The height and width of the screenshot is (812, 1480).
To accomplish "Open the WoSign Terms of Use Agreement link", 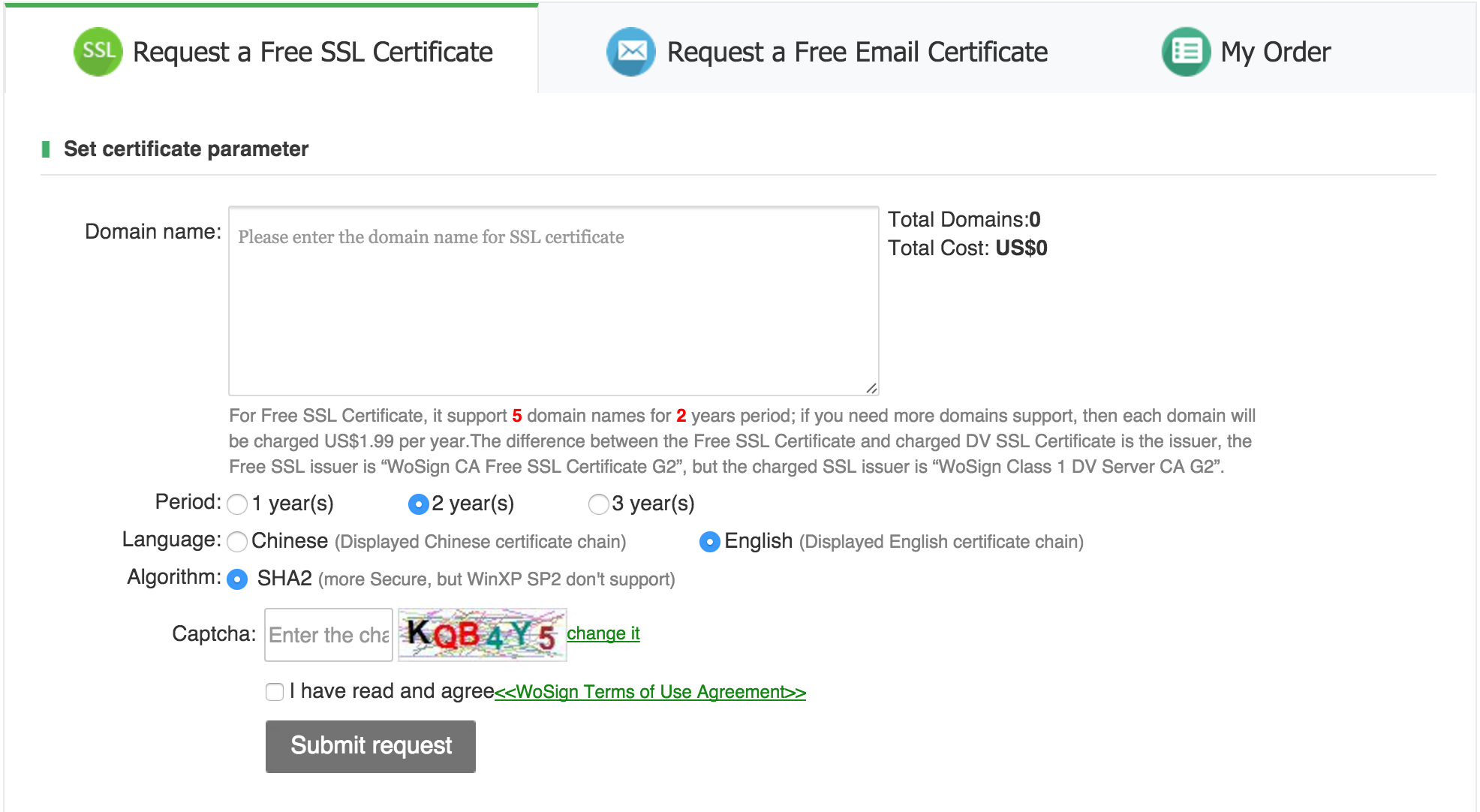I will (650, 692).
